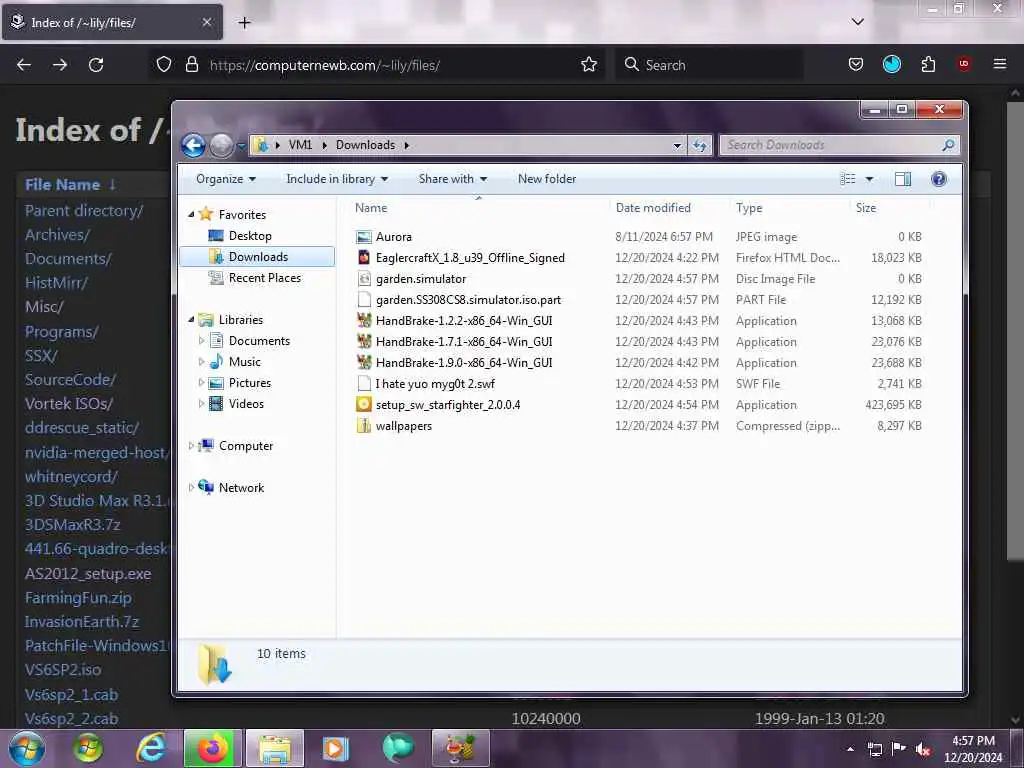This screenshot has width=1024, height=768.
Task: Select setup_sw_starfighter installer icon
Action: click(x=364, y=405)
